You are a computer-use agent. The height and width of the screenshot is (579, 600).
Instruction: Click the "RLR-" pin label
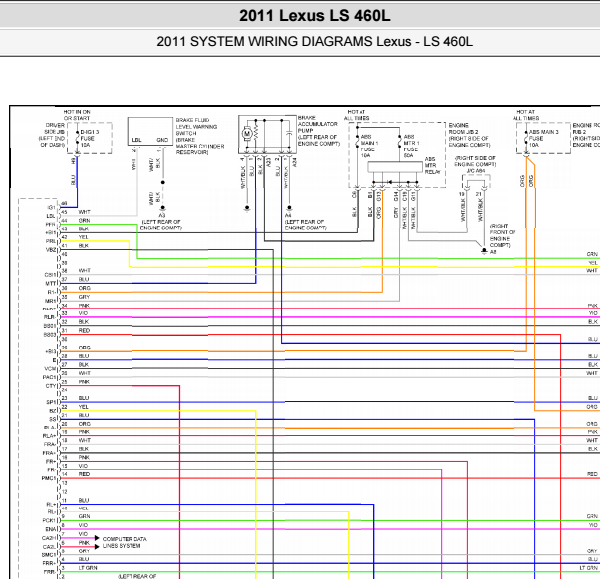[x=50, y=317]
